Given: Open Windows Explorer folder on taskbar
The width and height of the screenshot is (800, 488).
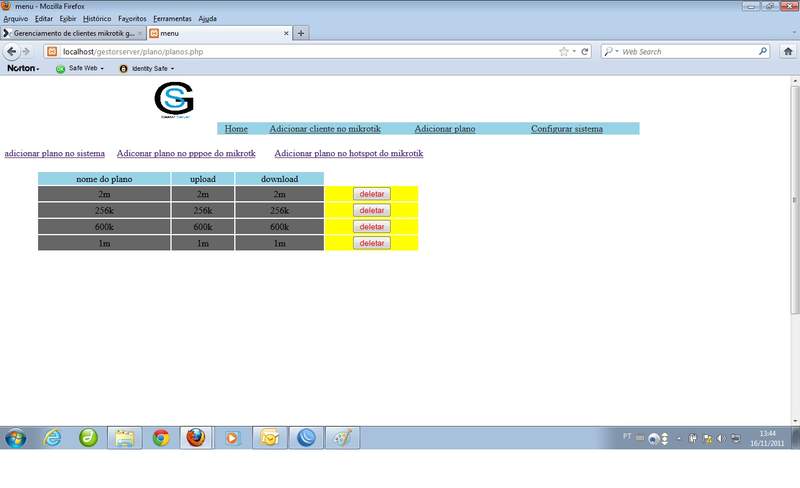Looking at the screenshot, I should (x=124, y=438).
